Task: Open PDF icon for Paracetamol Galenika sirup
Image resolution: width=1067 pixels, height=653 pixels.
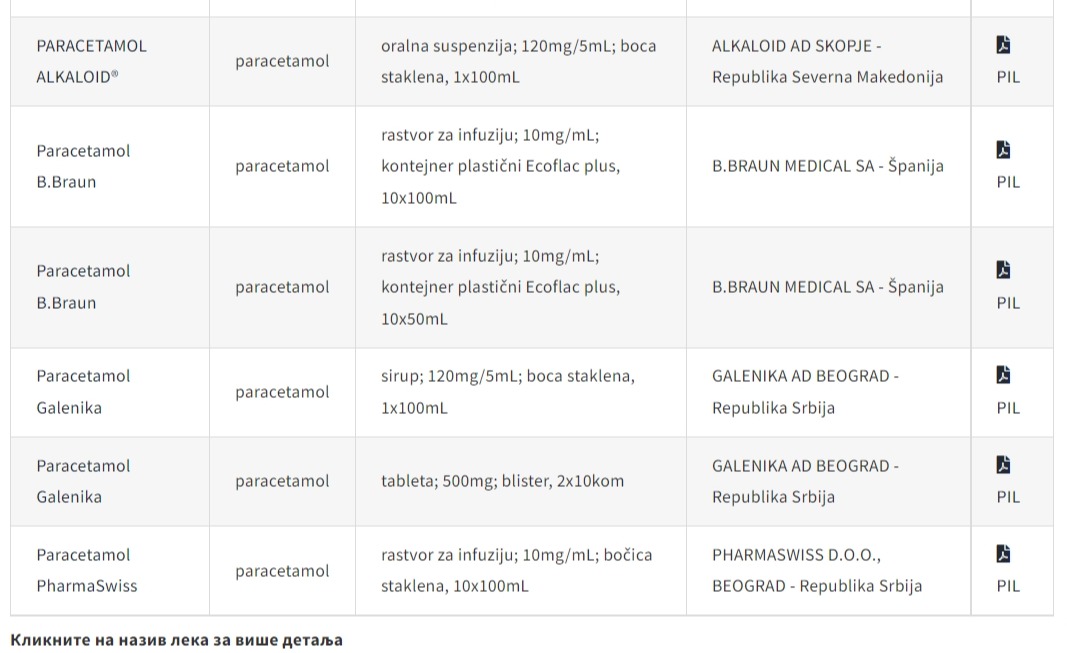Action: coord(1003,375)
